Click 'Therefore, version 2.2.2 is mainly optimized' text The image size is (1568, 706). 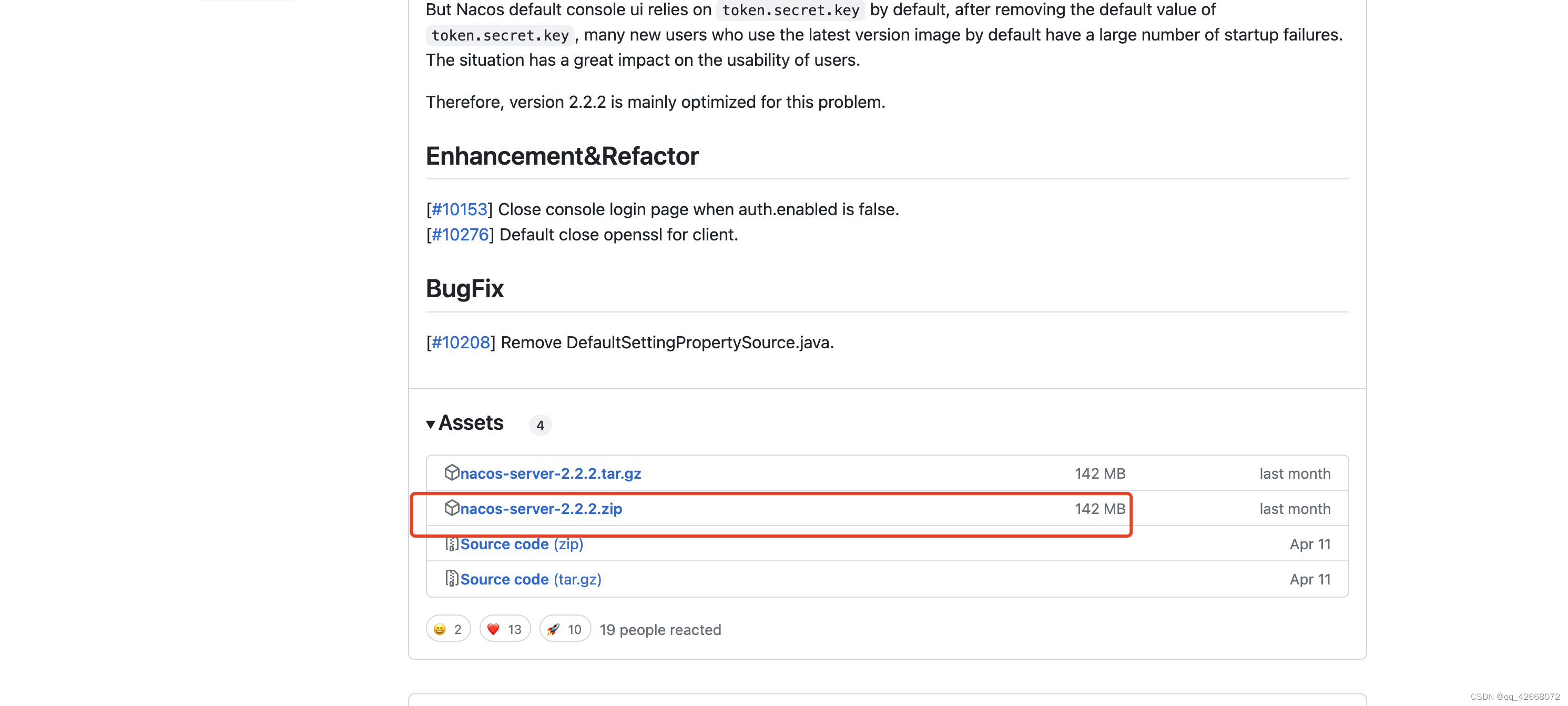click(655, 103)
